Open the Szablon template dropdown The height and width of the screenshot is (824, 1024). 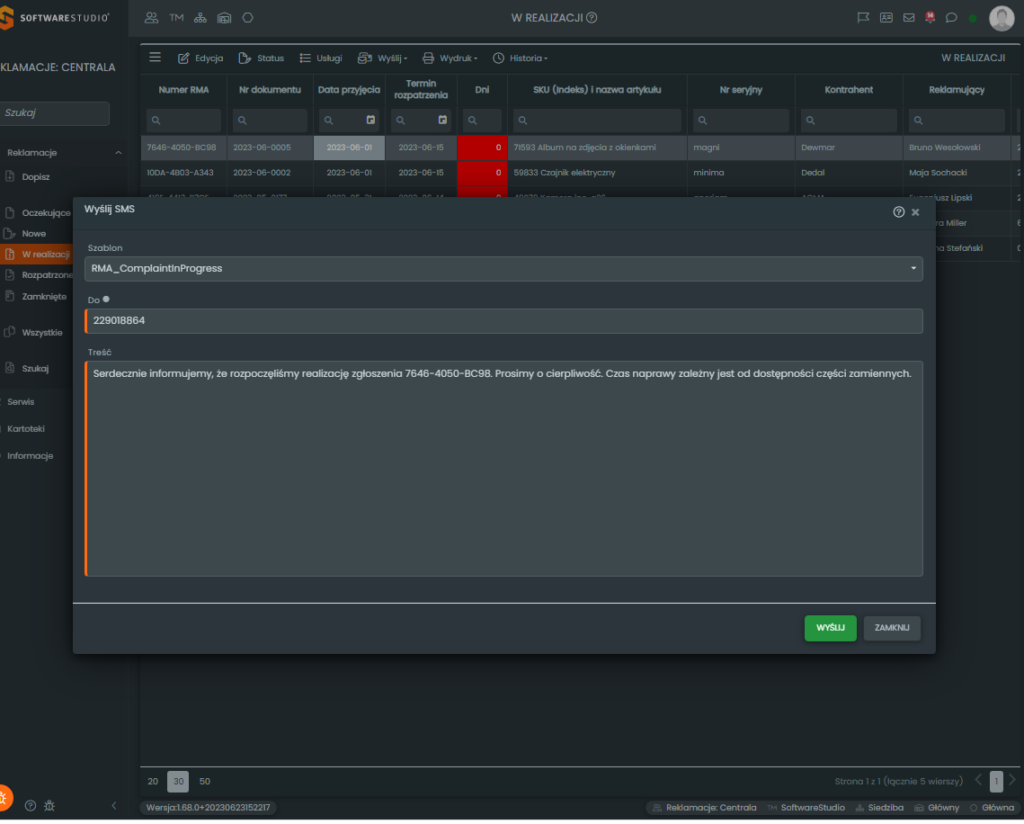coord(504,269)
